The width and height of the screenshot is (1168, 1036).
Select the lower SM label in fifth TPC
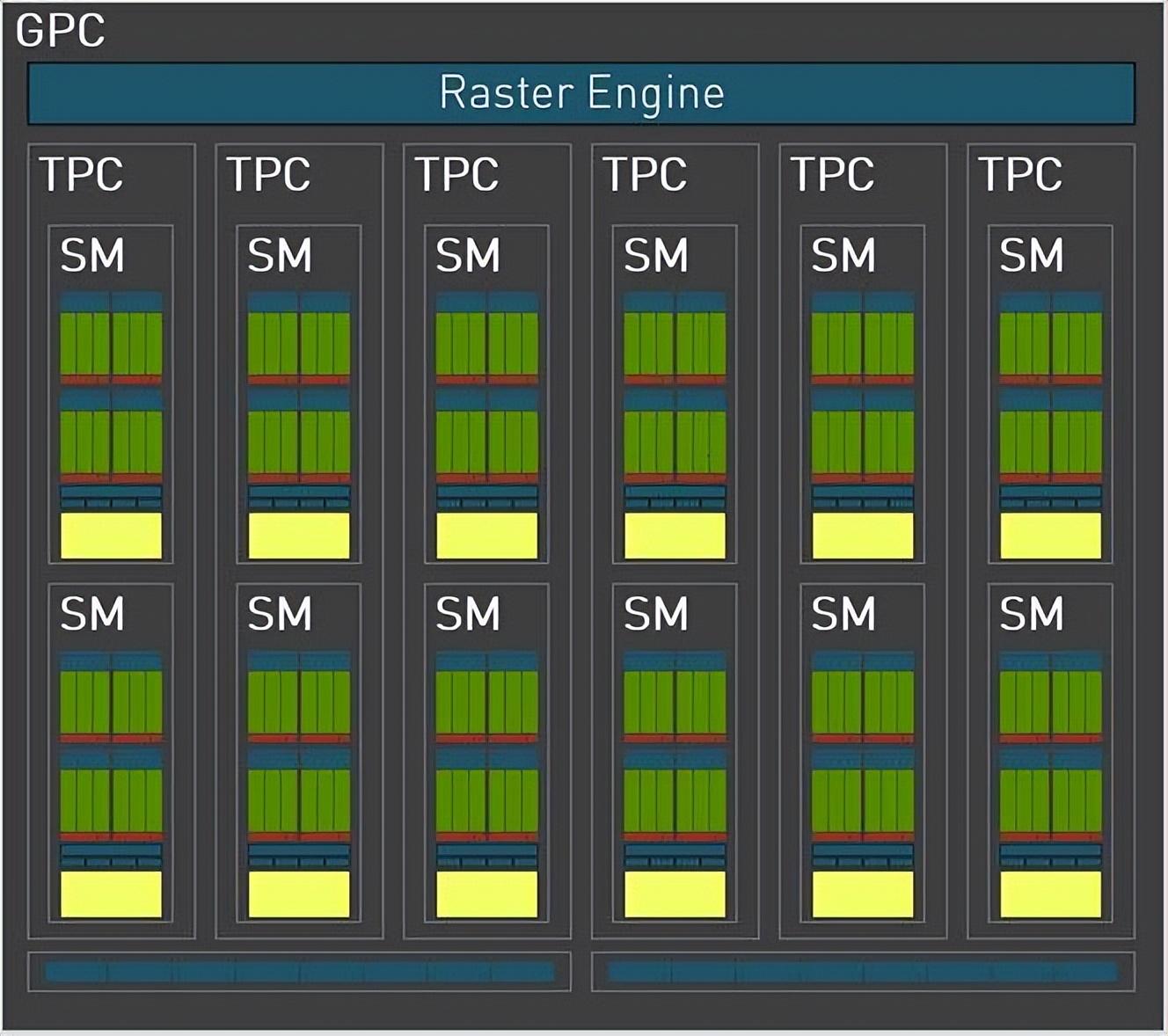pyautogui.click(x=843, y=614)
